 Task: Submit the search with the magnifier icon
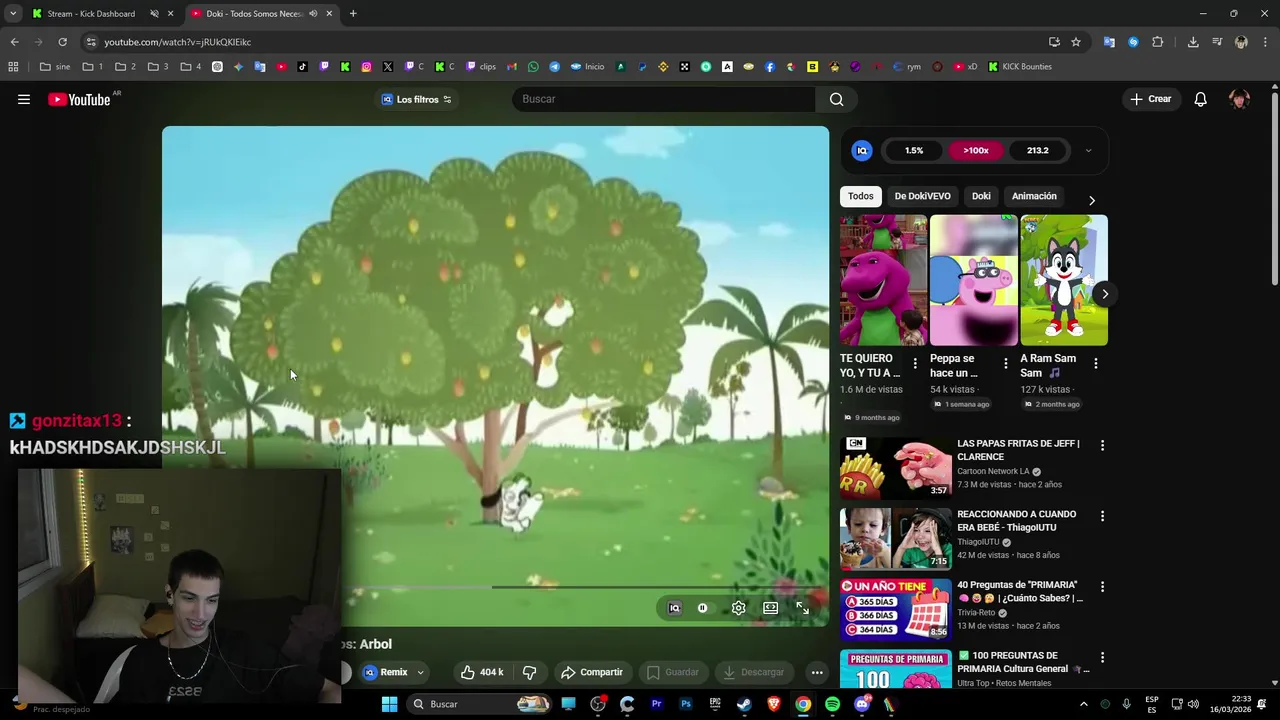click(x=836, y=99)
